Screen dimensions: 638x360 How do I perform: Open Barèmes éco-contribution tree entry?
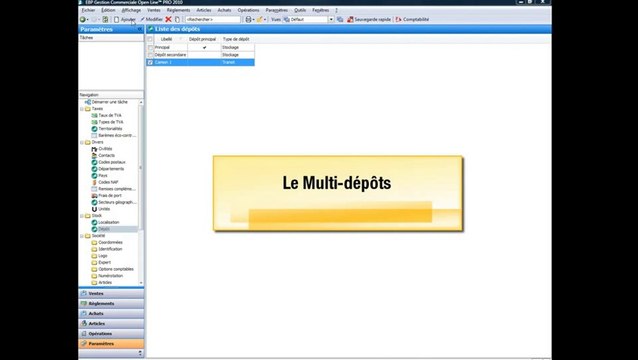pos(114,135)
